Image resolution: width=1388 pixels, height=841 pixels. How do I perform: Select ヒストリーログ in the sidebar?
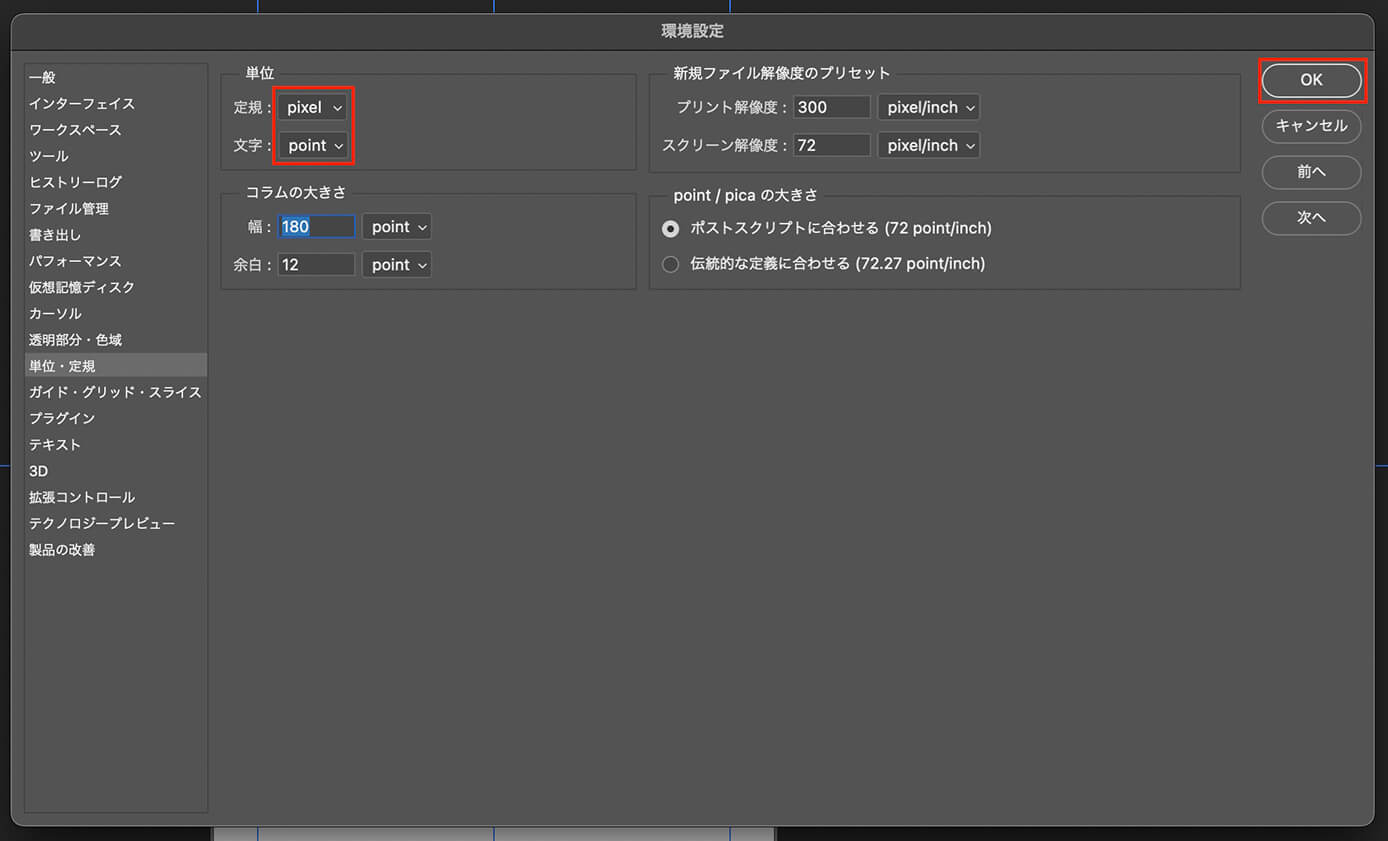click(x=116, y=182)
